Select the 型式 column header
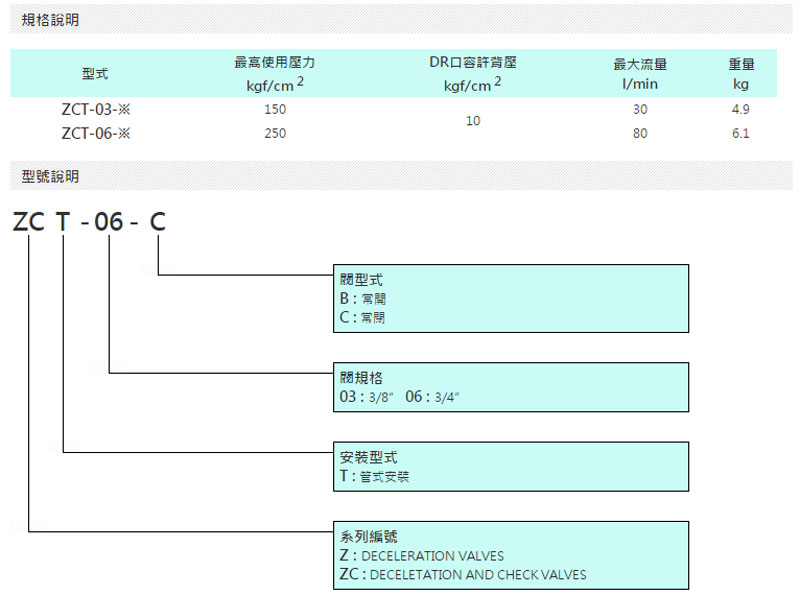The width and height of the screenshot is (800, 595). (95, 73)
